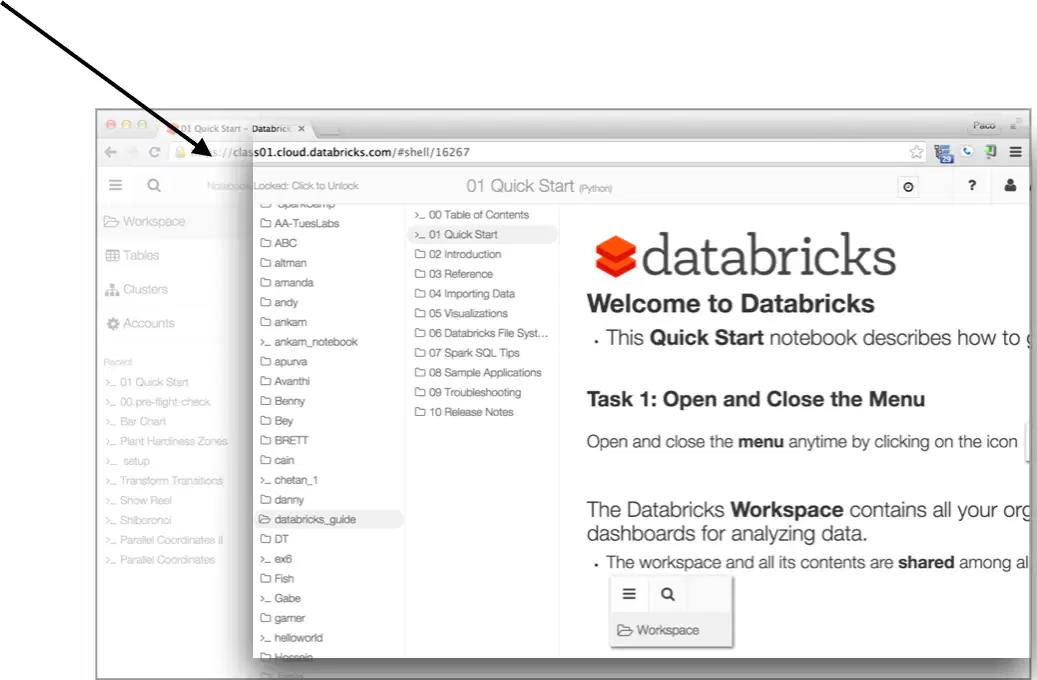Open the Chrome hamburger menu
The height and width of the screenshot is (680, 1037).
(x=1016, y=152)
